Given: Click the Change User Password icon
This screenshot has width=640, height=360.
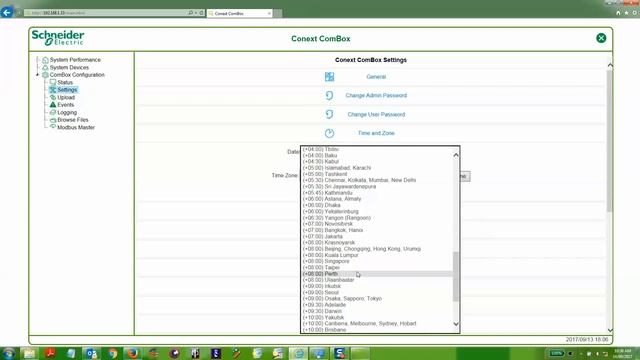Looking at the screenshot, I should pos(329,114).
